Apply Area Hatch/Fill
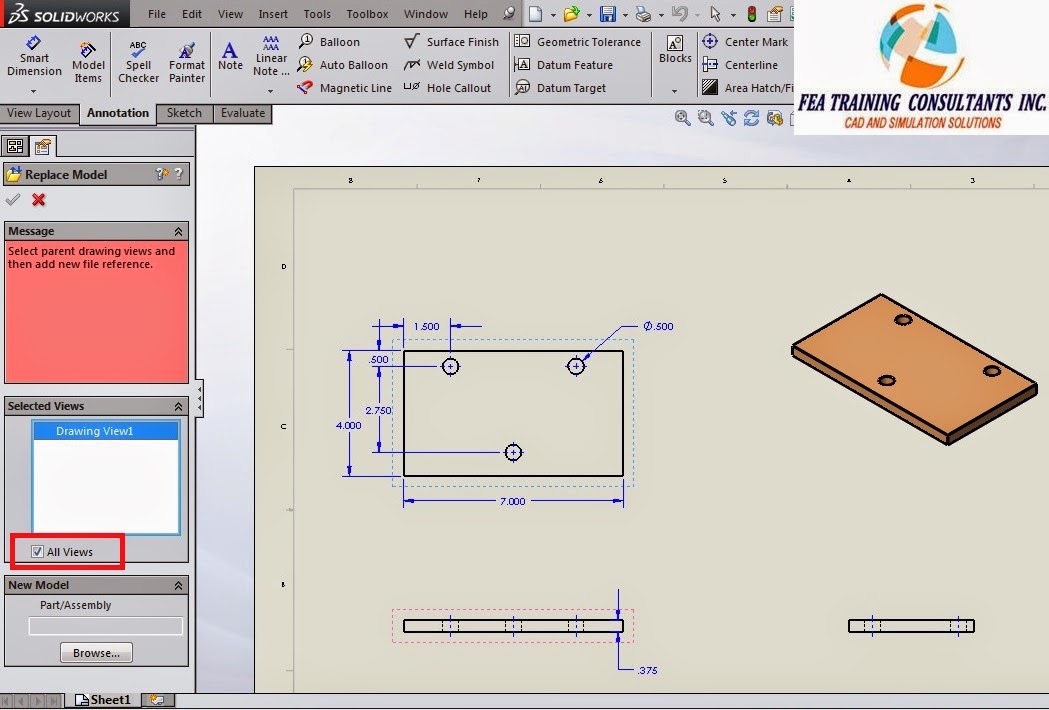 click(x=747, y=88)
